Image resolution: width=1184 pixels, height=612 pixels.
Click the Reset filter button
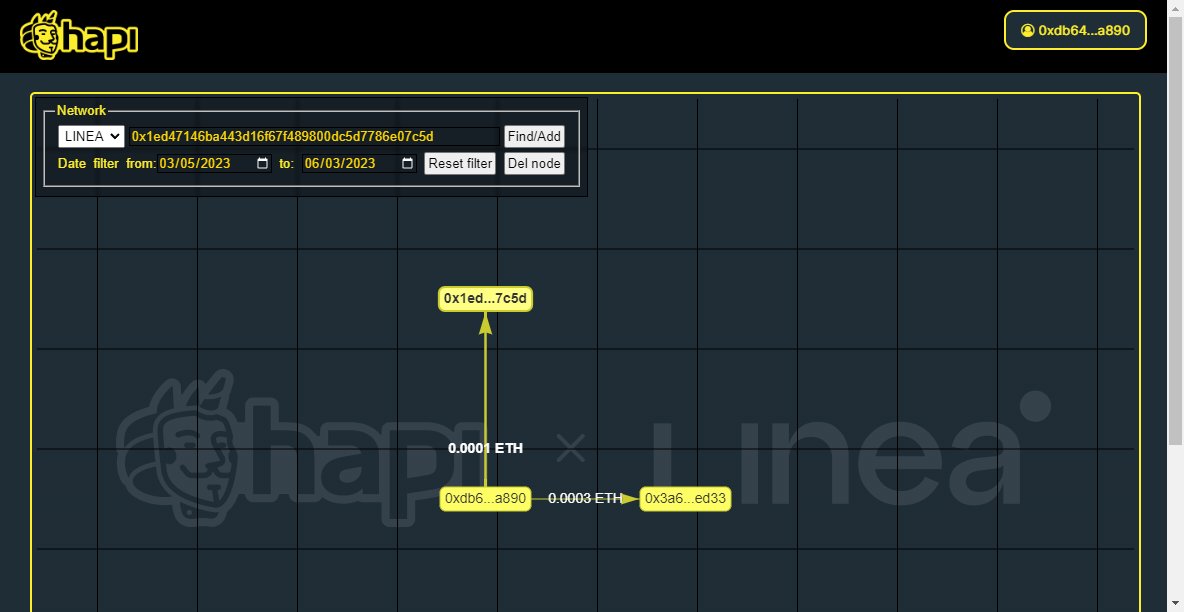pyautogui.click(x=460, y=163)
